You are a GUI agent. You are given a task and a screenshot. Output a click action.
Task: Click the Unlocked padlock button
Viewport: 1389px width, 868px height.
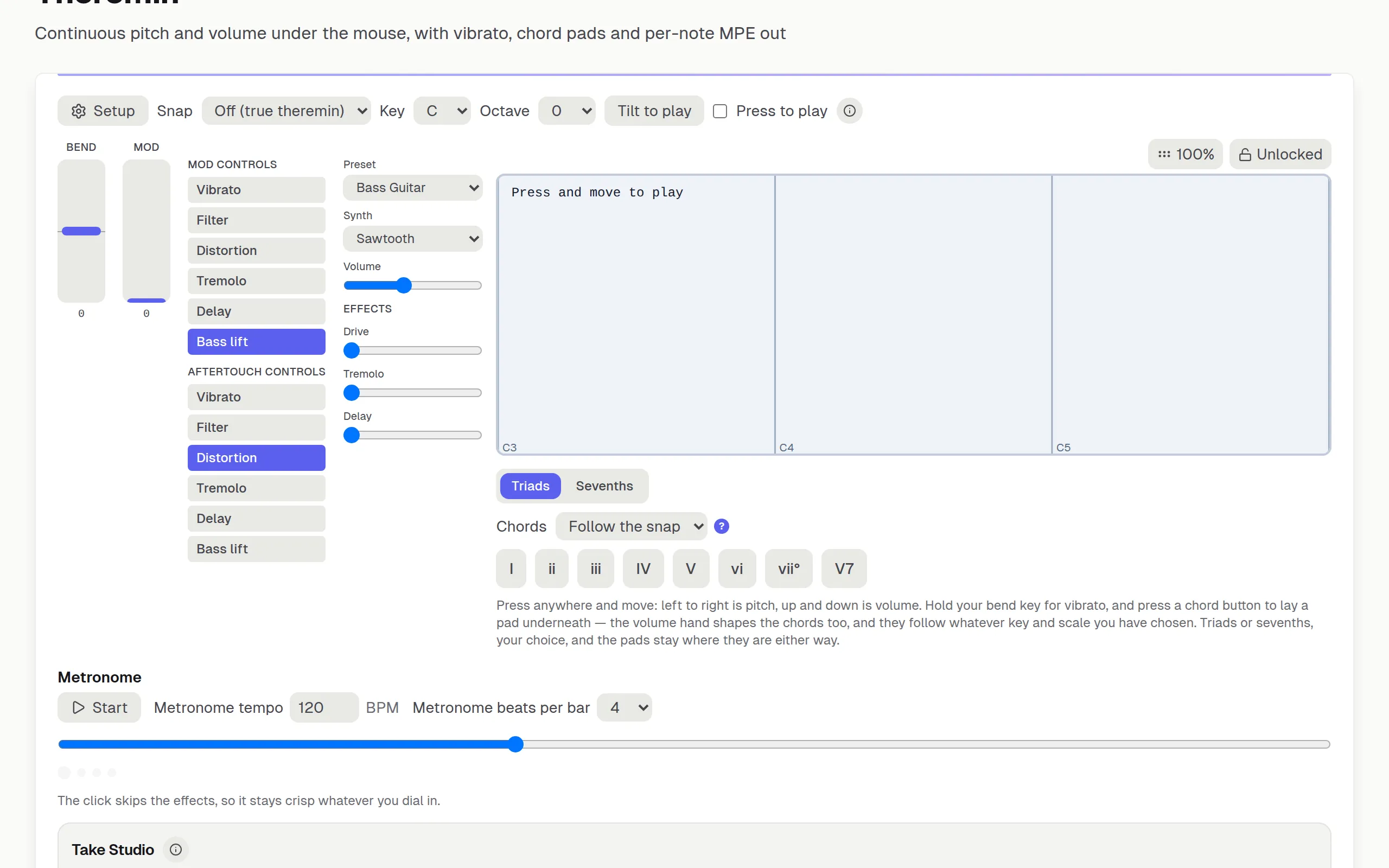(x=1280, y=155)
